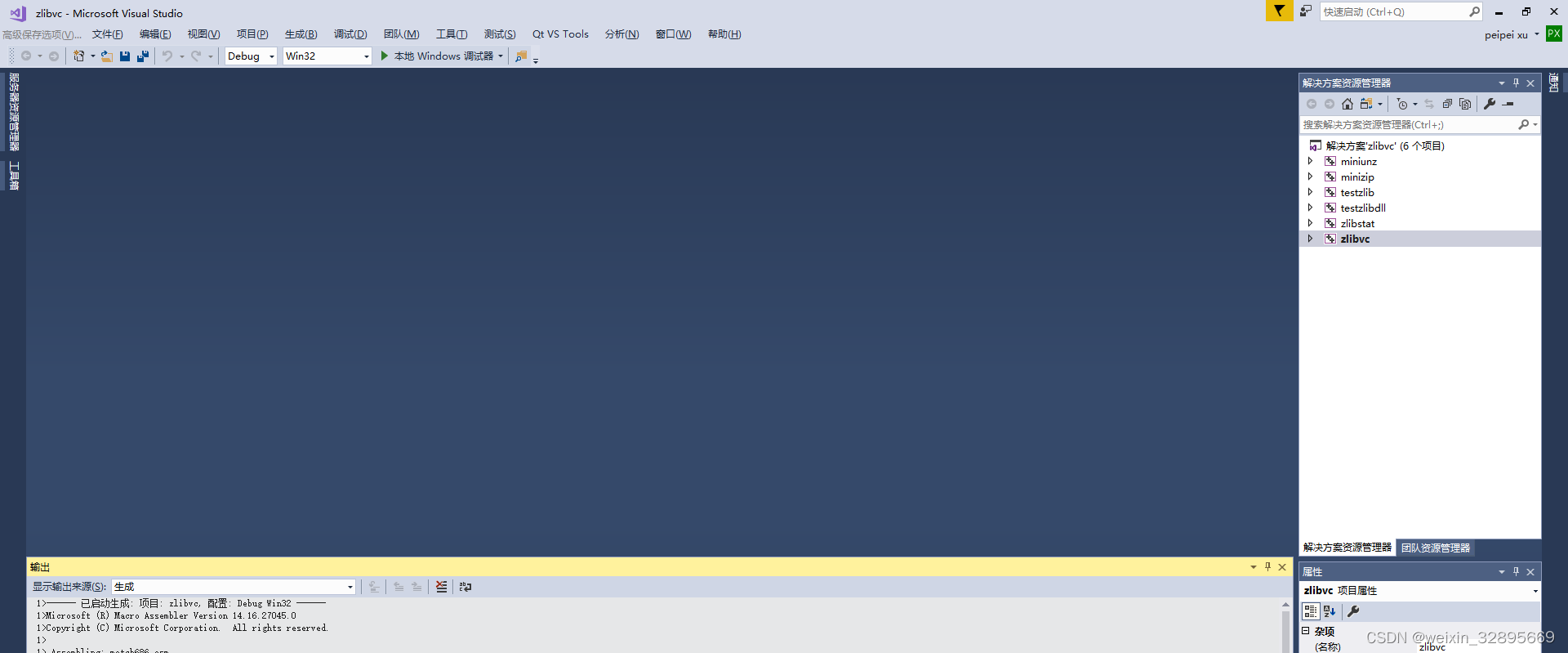The width and height of the screenshot is (1568, 653).
Task: Expand the minizip project node
Action: pyautogui.click(x=1311, y=177)
